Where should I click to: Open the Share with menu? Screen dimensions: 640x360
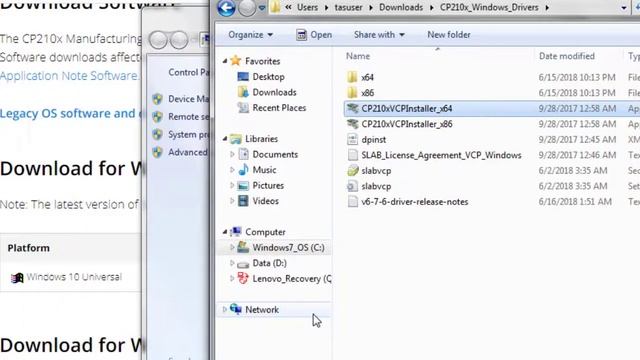pyautogui.click(x=379, y=35)
